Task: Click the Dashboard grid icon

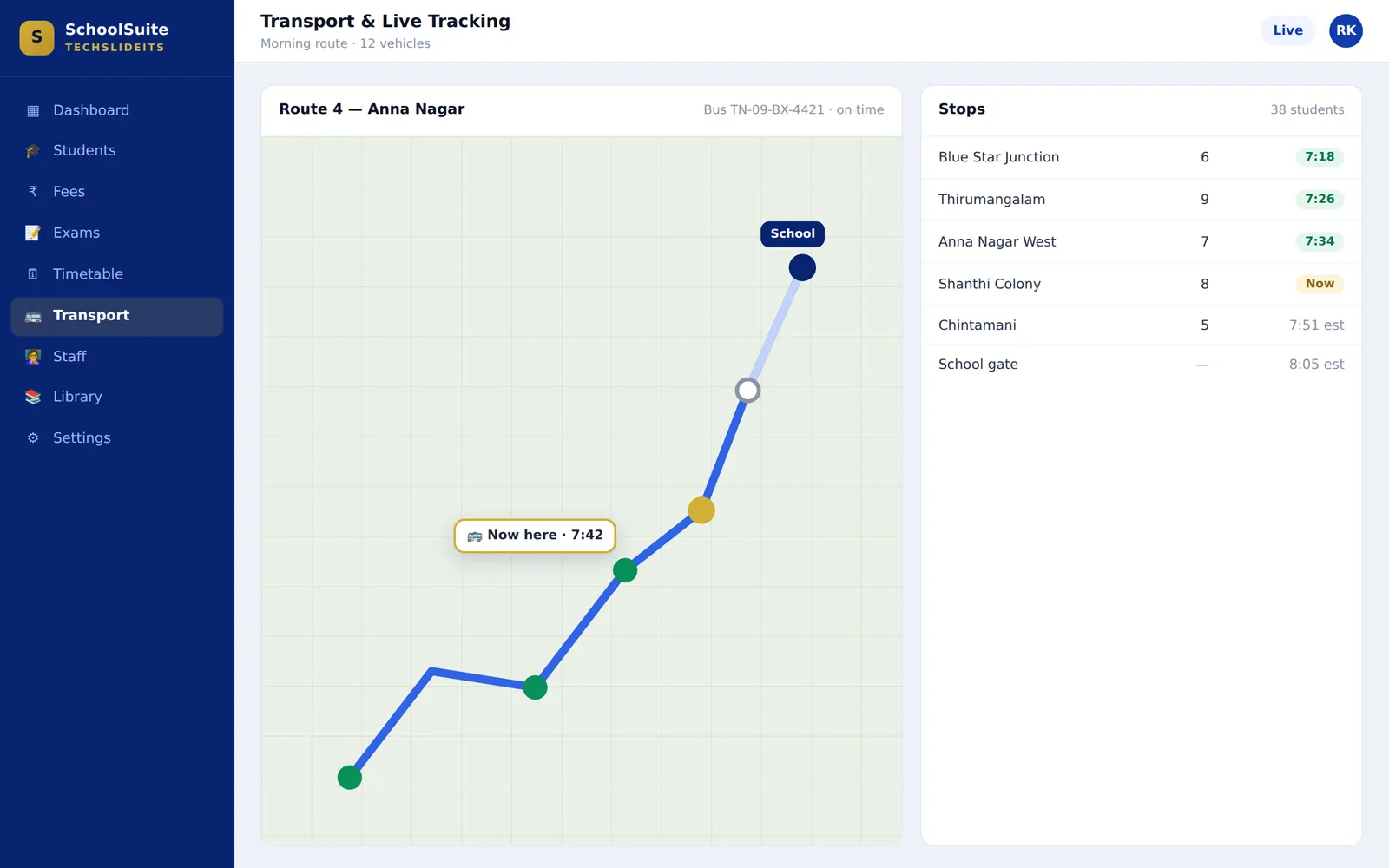Action: click(x=33, y=110)
